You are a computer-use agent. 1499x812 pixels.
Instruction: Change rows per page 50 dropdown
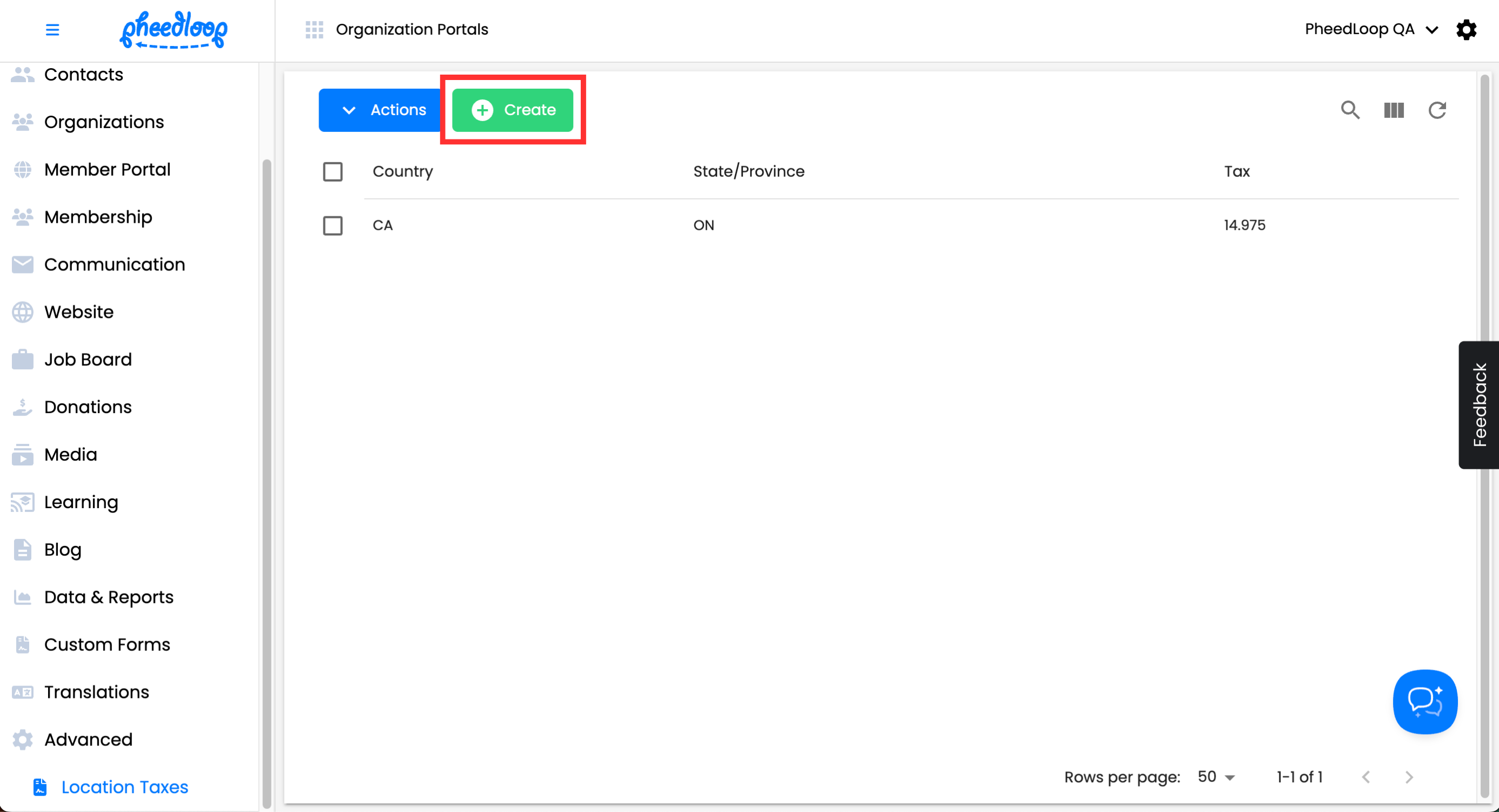1216,777
